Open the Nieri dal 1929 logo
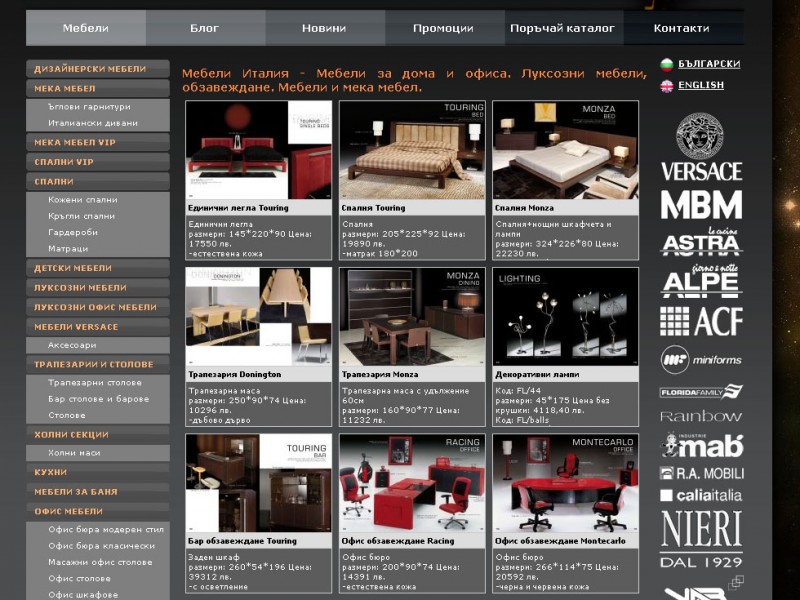The image size is (800, 600). [701, 539]
